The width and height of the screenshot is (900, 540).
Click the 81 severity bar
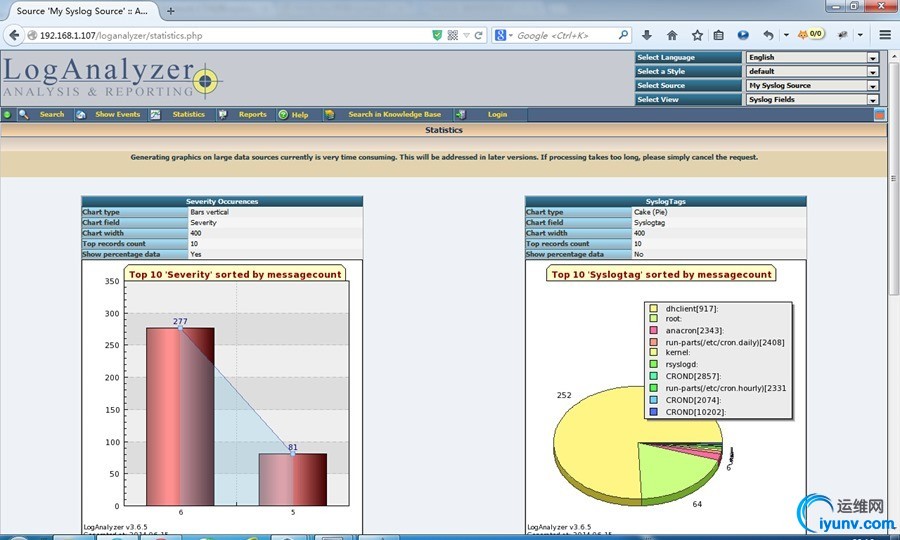(x=293, y=480)
